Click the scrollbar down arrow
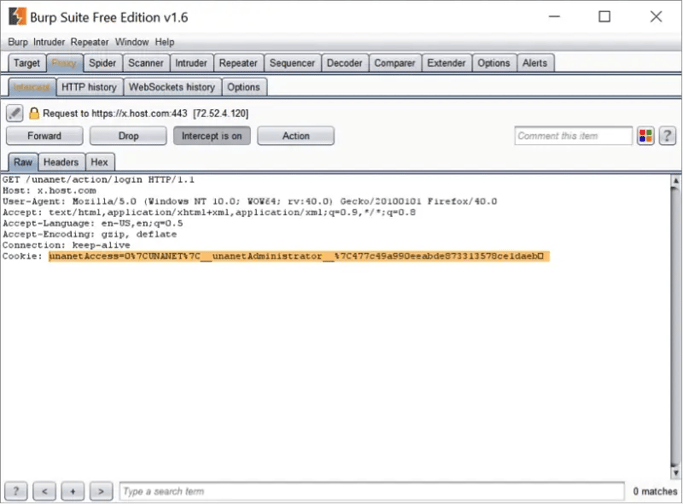The height and width of the screenshot is (504, 683). [672, 472]
